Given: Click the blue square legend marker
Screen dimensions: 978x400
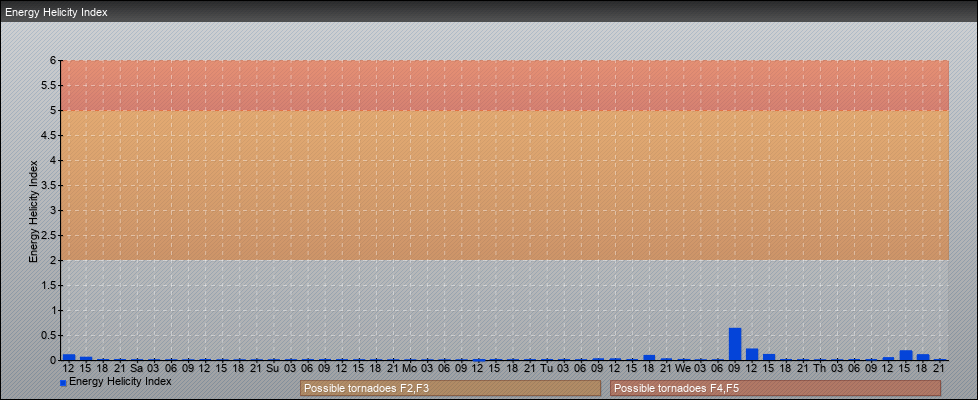Looking at the screenshot, I should pos(63,383).
